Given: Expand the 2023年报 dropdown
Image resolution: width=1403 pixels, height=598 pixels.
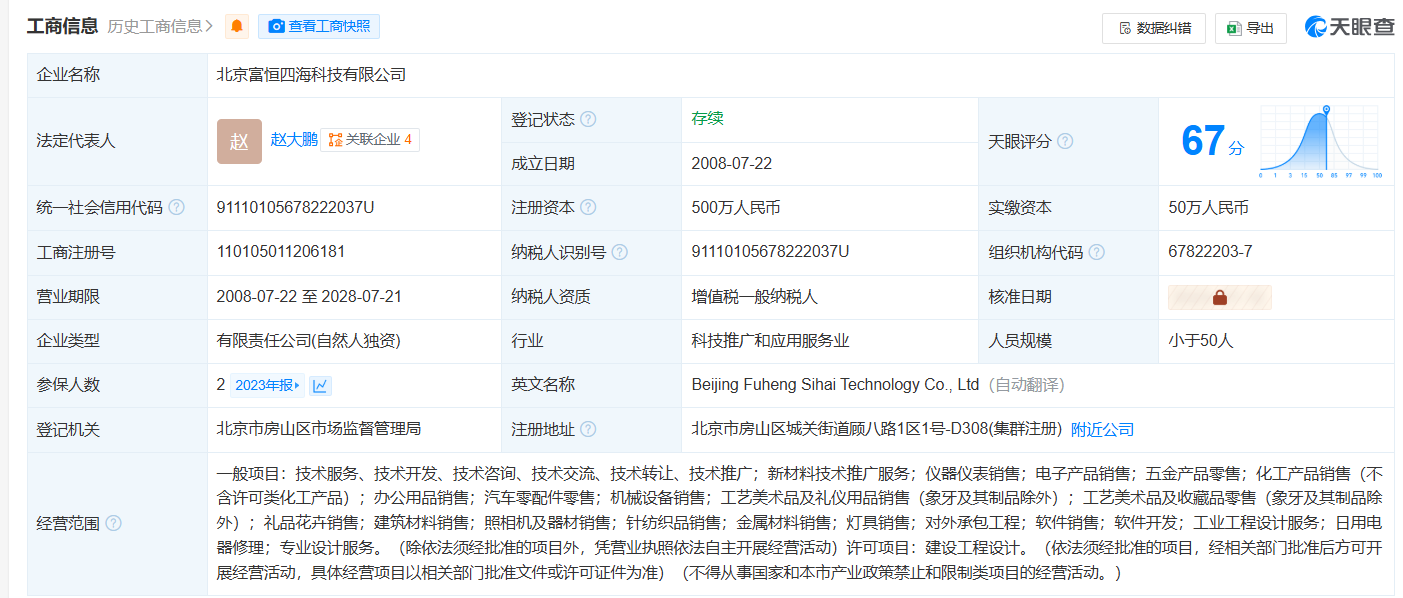Looking at the screenshot, I should [267, 386].
